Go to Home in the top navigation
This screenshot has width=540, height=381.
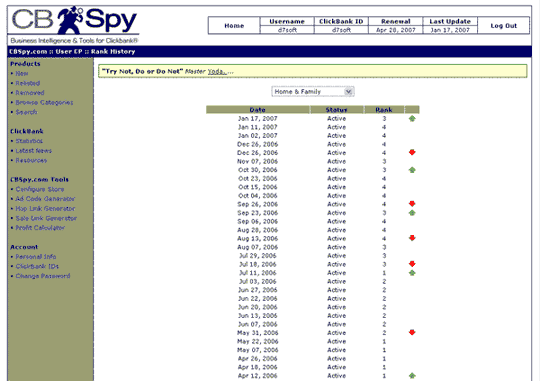click(234, 26)
